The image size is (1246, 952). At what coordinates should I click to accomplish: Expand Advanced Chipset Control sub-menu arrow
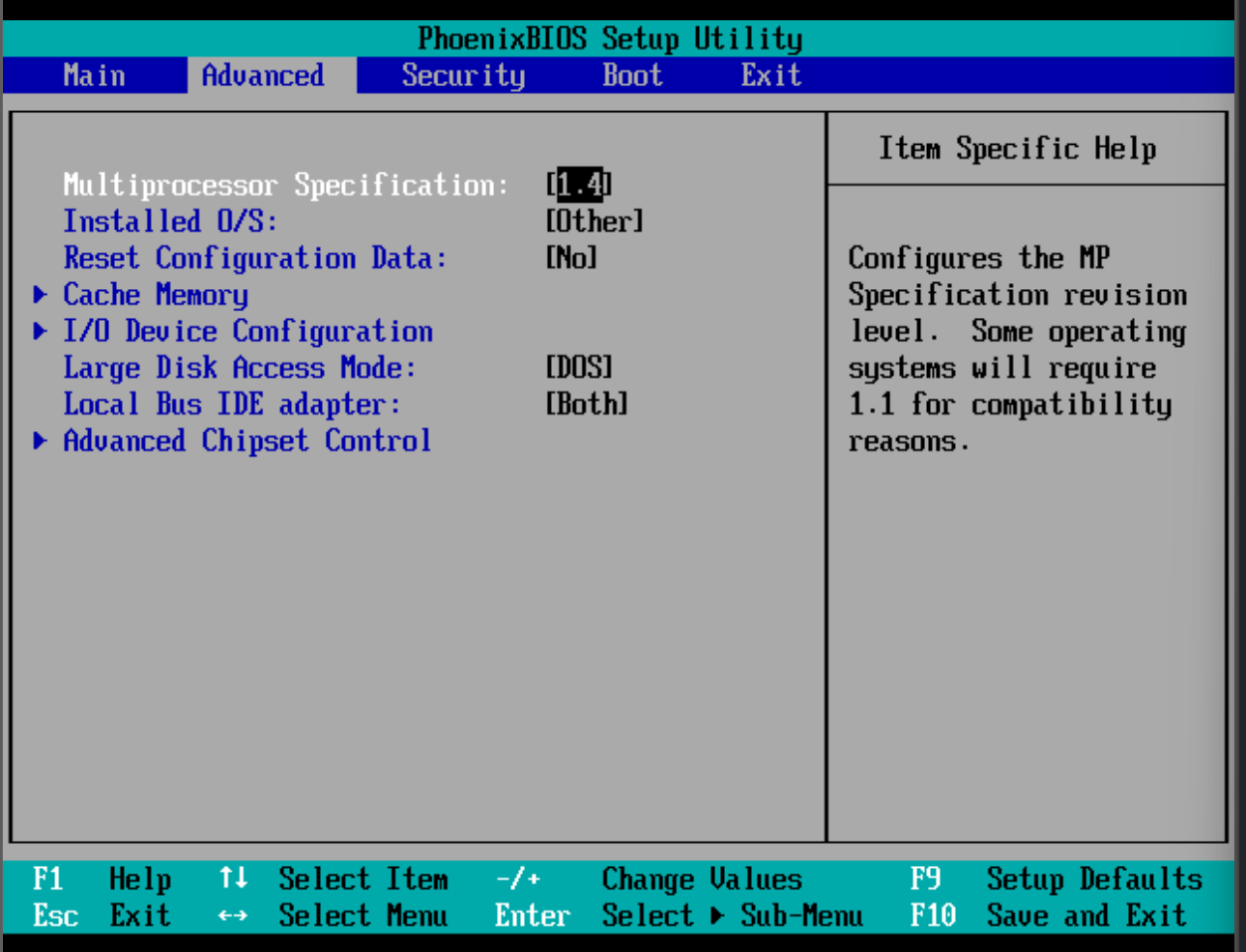[41, 441]
